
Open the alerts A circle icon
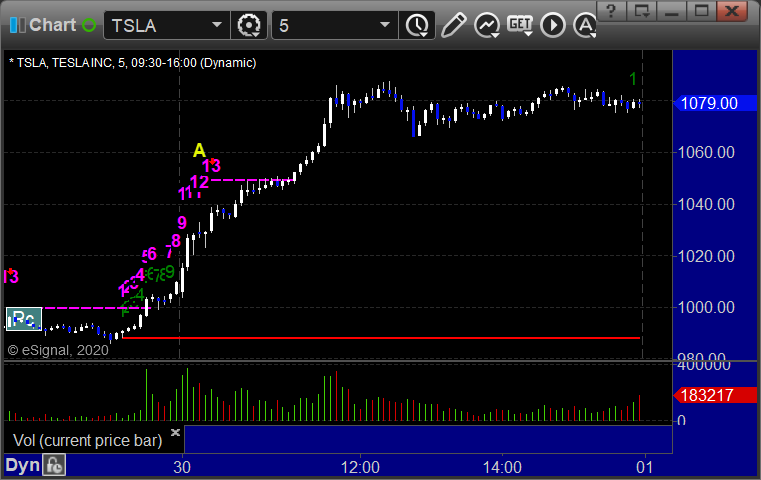[585, 25]
